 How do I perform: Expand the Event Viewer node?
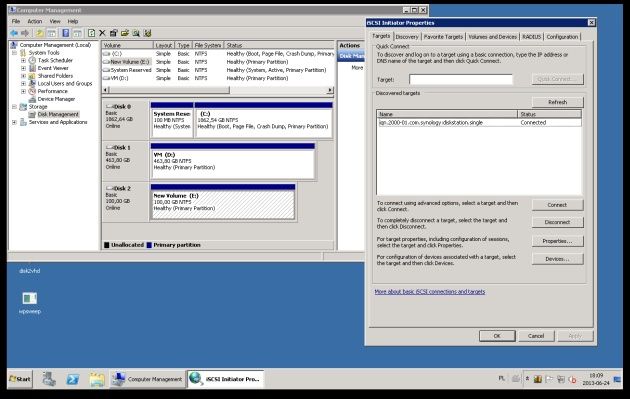(x=23, y=68)
